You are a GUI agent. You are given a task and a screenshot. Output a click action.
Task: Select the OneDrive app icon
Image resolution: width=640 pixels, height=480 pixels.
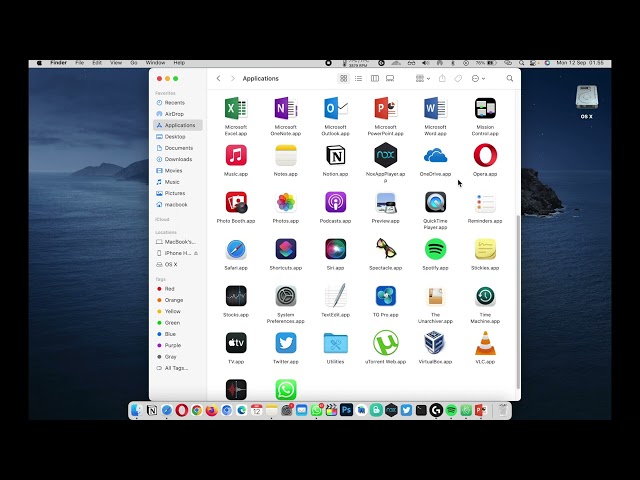pos(435,156)
